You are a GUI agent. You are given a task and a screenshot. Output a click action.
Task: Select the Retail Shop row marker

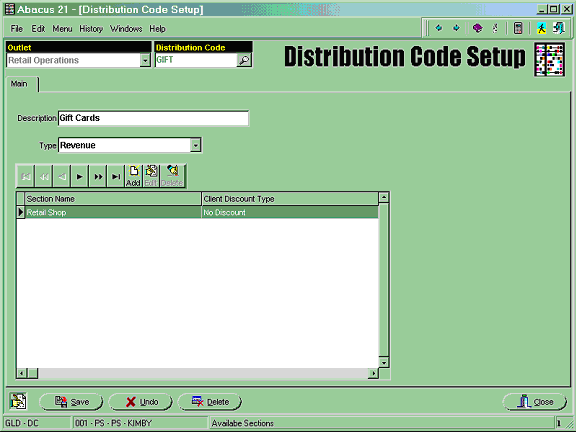(21, 212)
